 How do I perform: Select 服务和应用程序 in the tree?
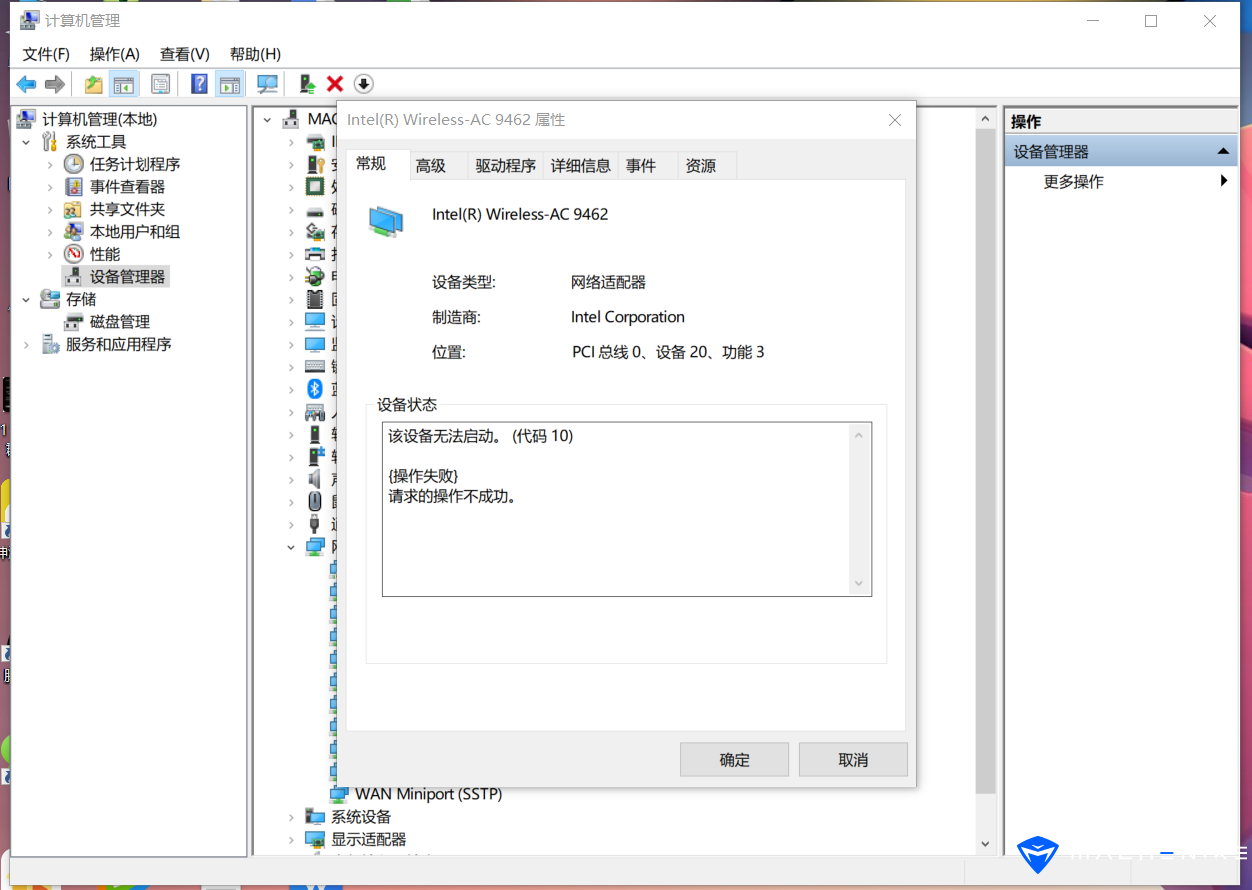pos(119,344)
